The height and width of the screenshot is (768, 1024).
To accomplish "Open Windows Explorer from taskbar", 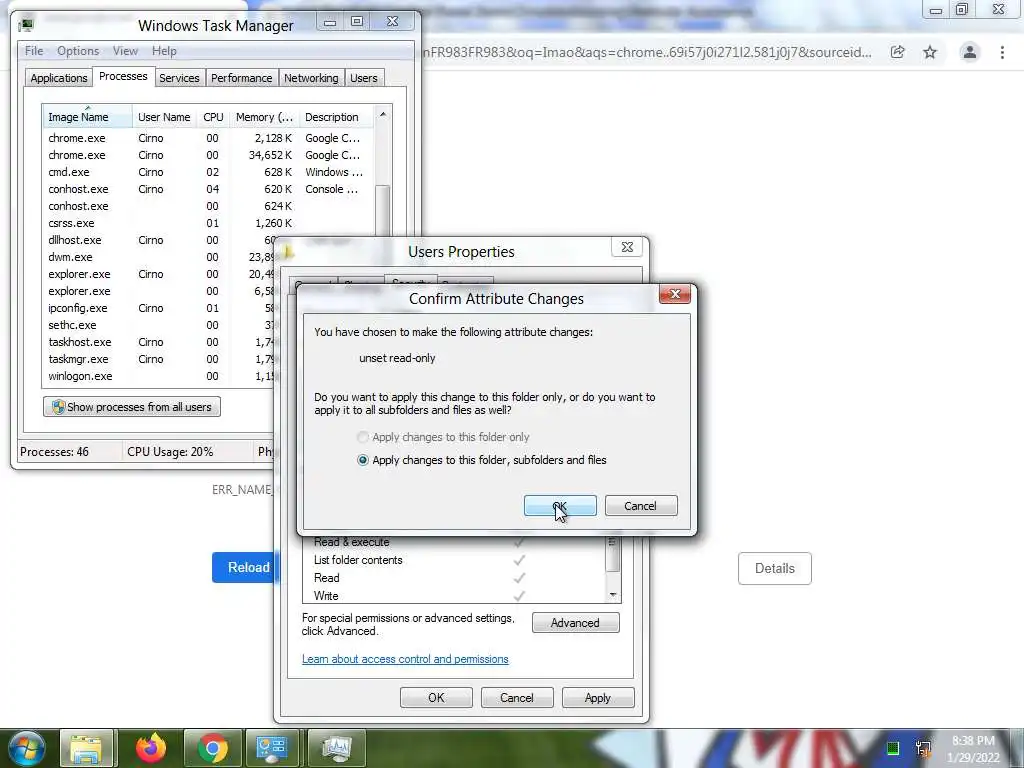I will (87, 748).
